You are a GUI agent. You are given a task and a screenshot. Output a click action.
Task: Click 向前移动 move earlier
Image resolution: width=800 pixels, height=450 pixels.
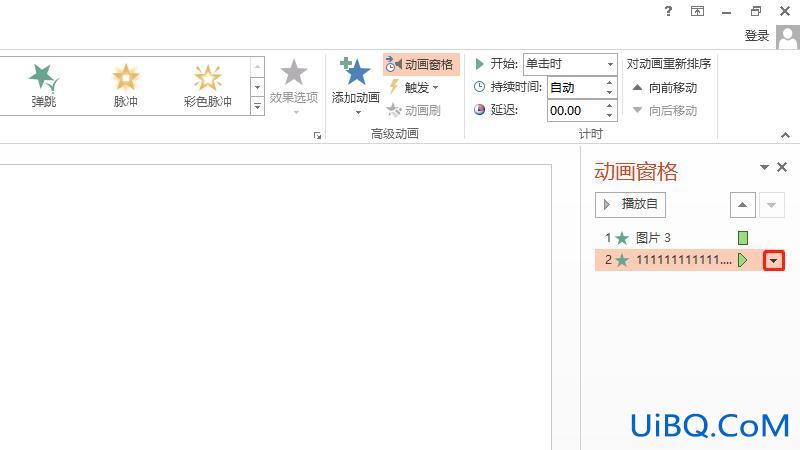665,88
